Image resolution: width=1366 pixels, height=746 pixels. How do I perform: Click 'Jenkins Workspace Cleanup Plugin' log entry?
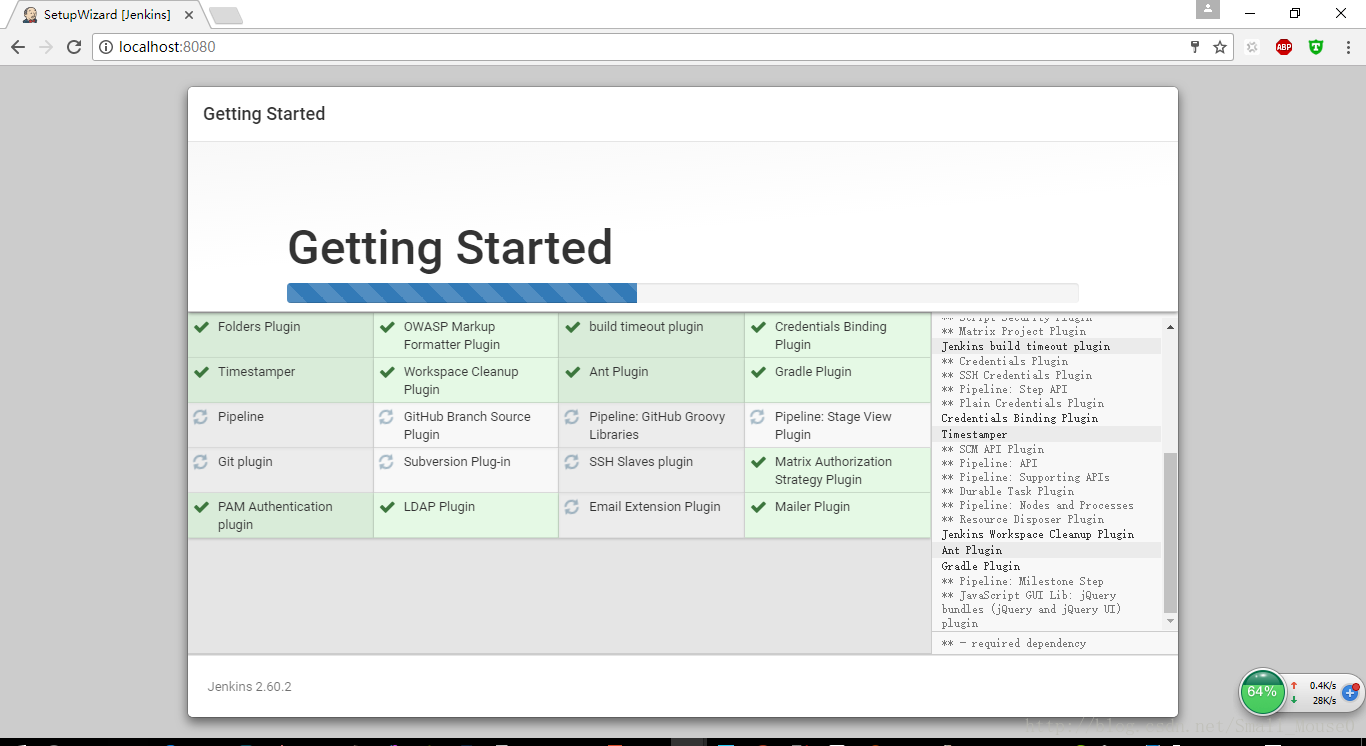[1038, 534]
